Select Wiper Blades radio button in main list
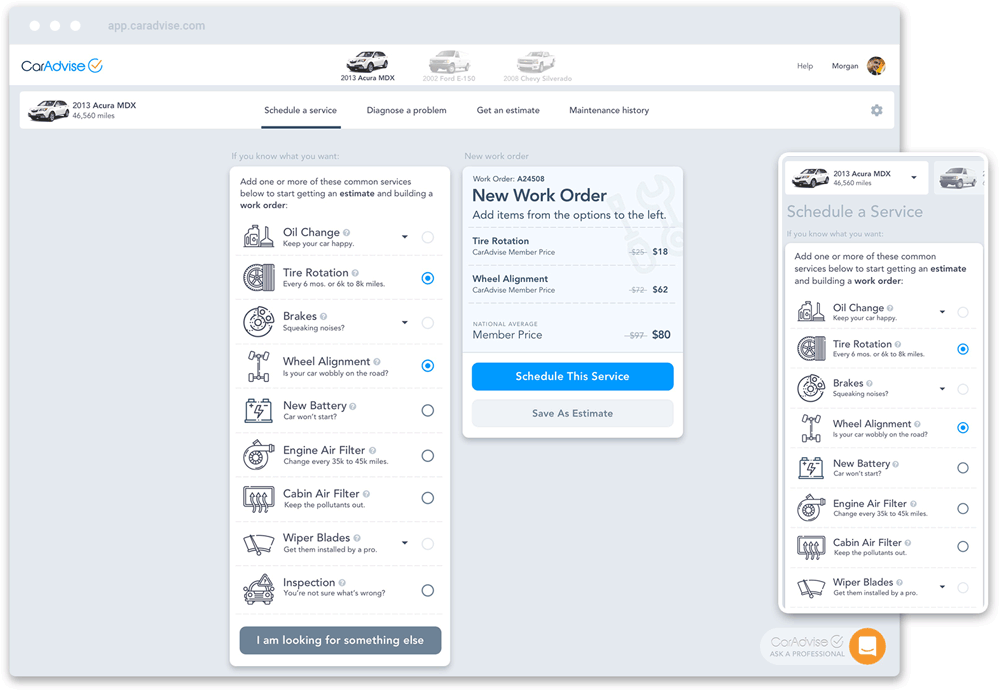1000x690 pixels. click(428, 543)
